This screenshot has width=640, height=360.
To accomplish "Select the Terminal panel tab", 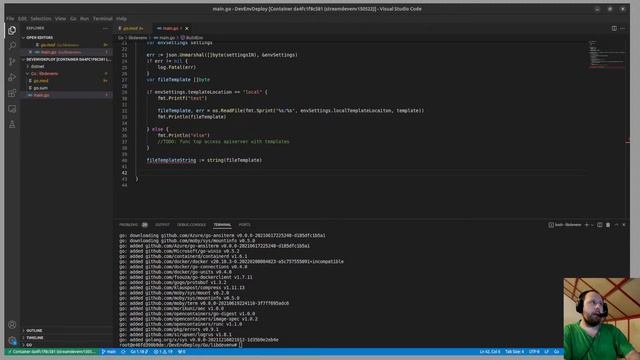I will click(x=222, y=225).
